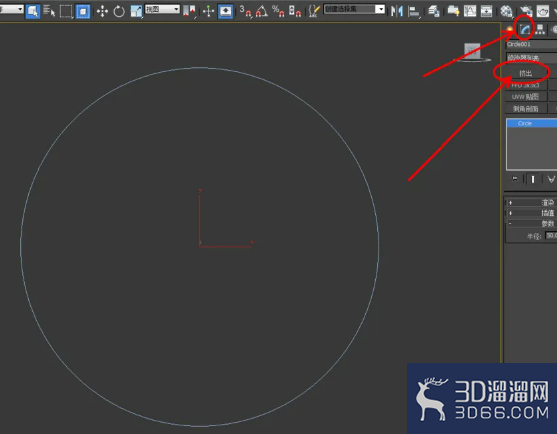Activate the Select and Rotate tool
Image resolution: width=557 pixels, height=434 pixels.
coord(119,11)
